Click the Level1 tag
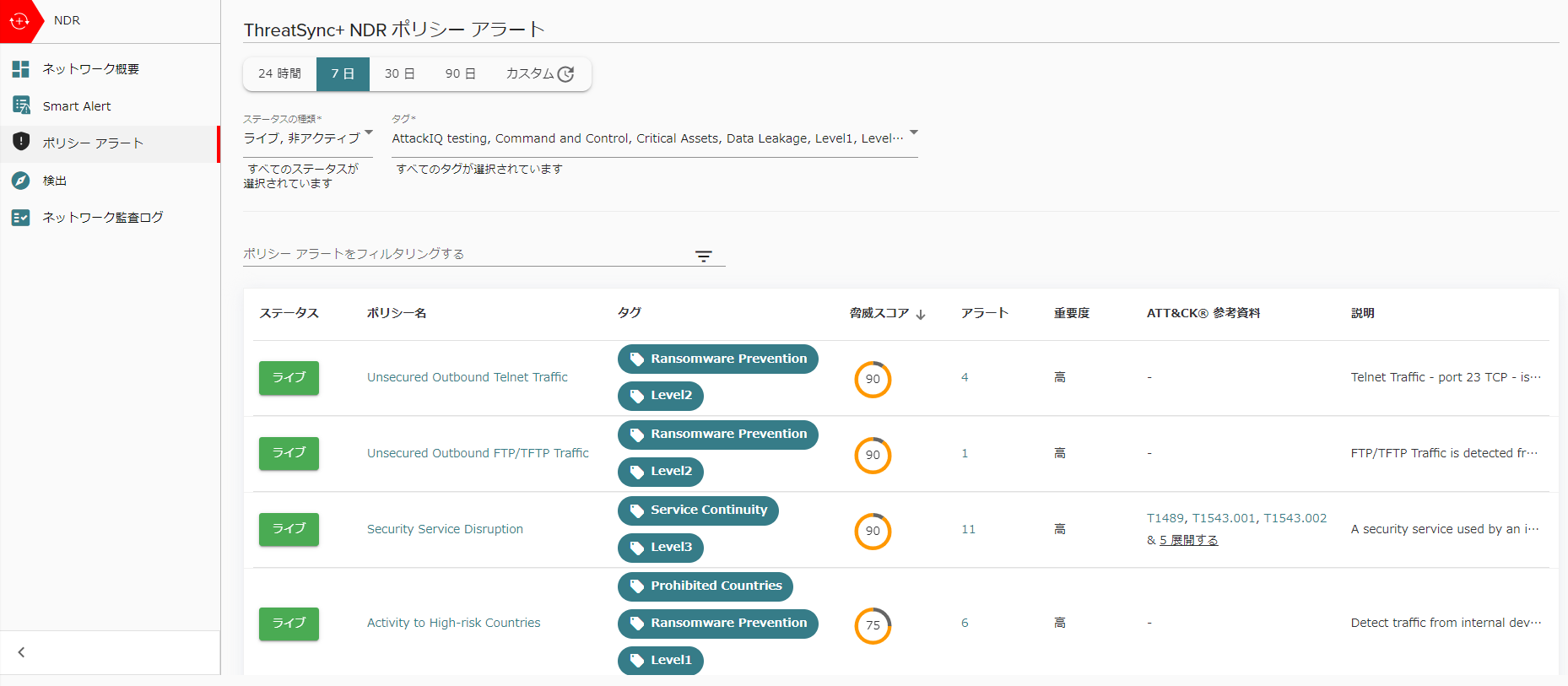Viewport: 1568px width, 686px height. (661, 660)
